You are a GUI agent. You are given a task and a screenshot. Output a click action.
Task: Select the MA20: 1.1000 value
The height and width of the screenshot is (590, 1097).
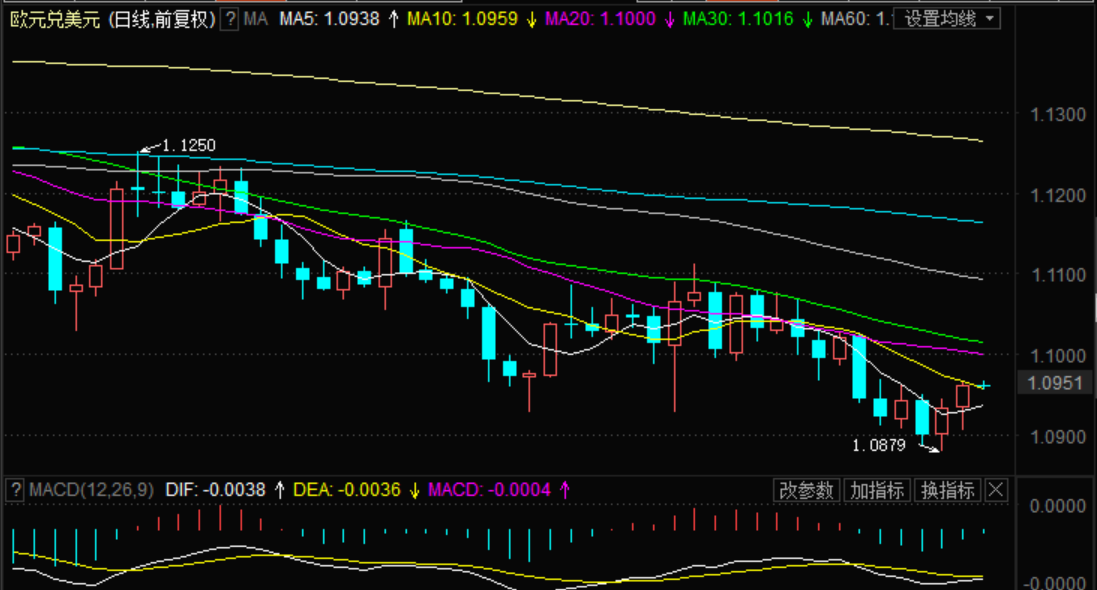pos(600,19)
